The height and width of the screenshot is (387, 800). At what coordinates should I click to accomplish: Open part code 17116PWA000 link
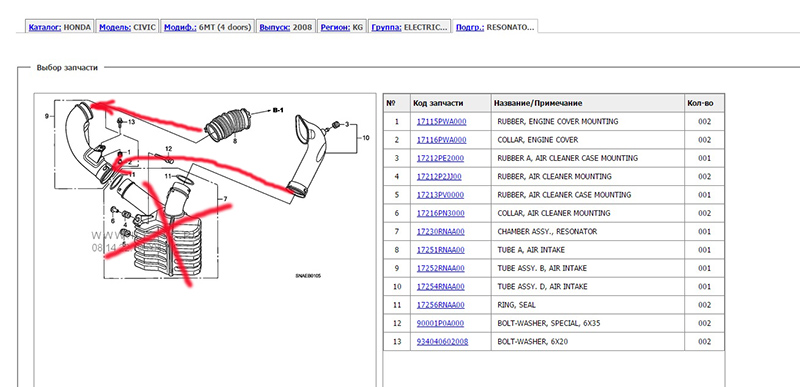pos(441,140)
